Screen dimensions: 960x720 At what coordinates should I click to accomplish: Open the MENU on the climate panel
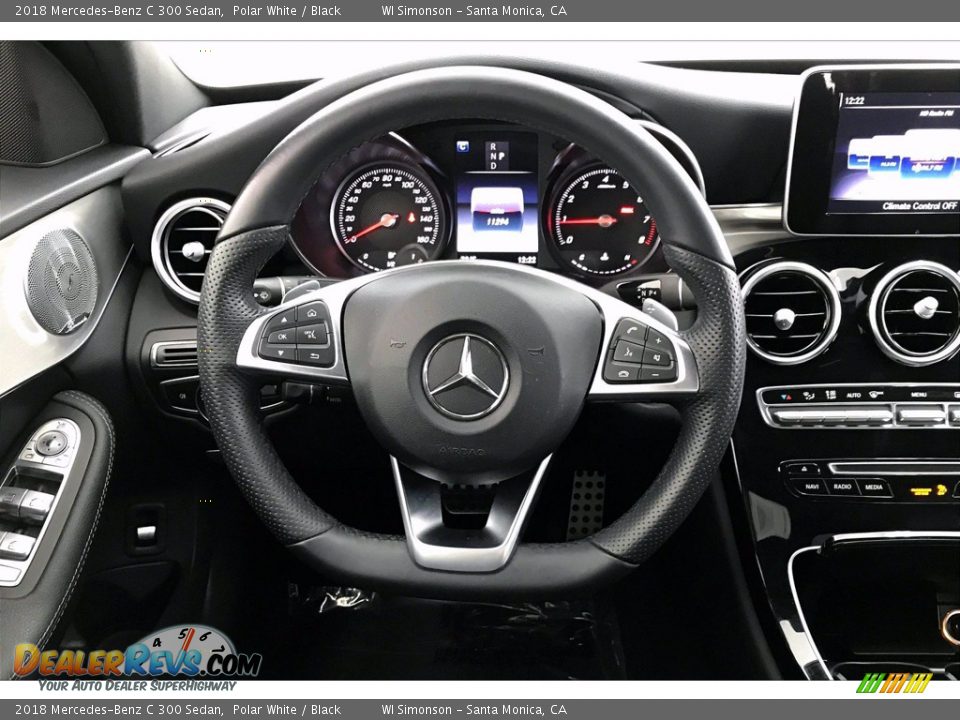[x=919, y=394]
